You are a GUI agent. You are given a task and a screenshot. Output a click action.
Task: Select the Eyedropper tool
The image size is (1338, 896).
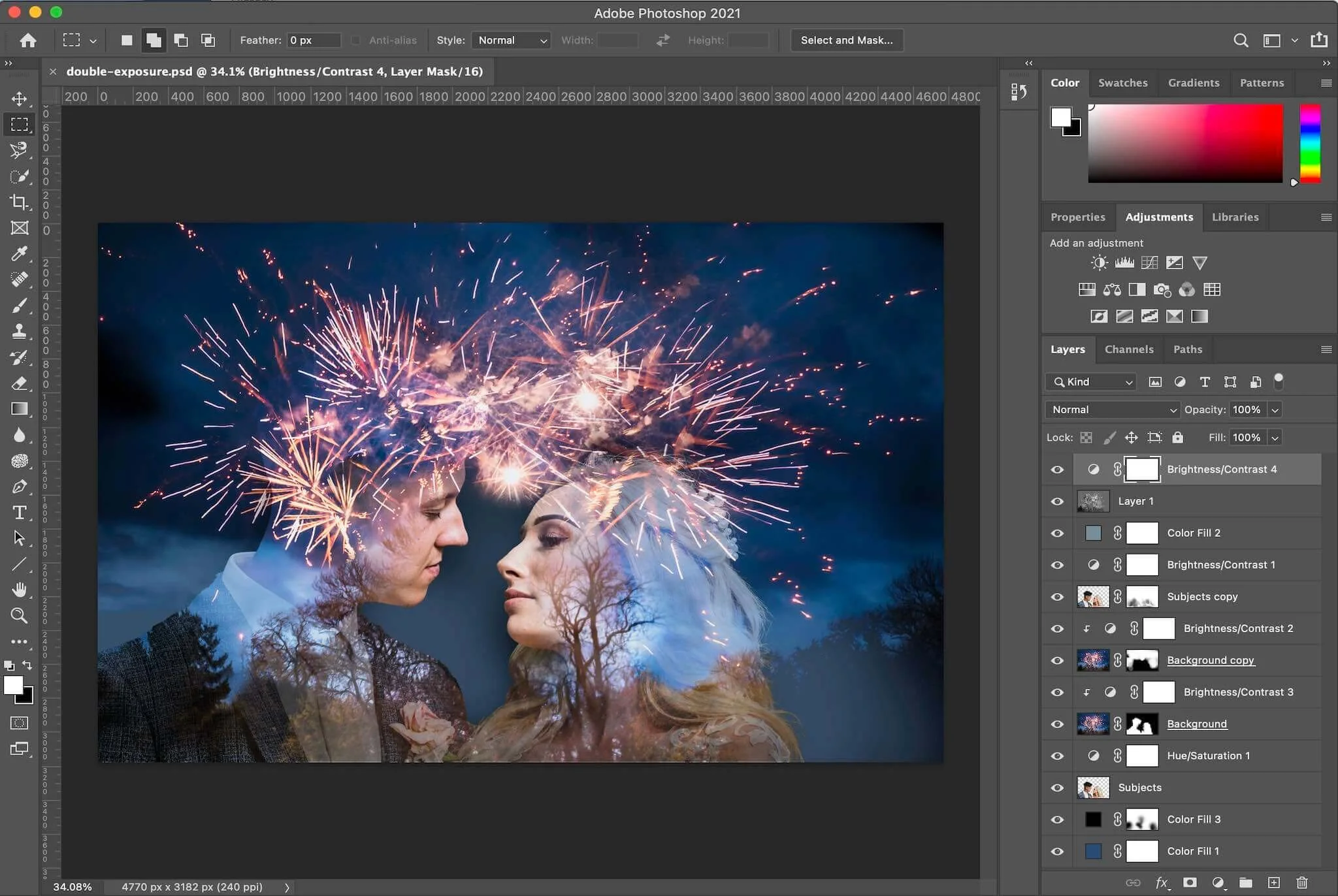[19, 253]
